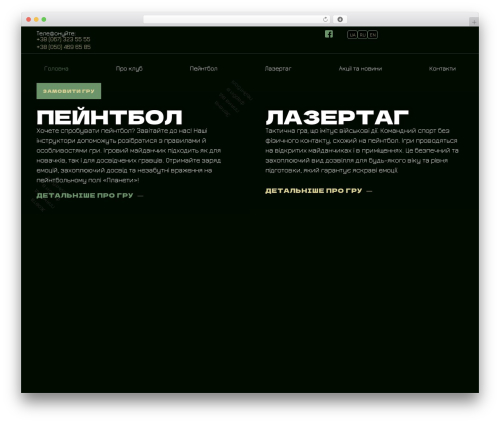Screen dimensions: 500x423
Task: Open Акції та новини menu item
Action: (360, 69)
